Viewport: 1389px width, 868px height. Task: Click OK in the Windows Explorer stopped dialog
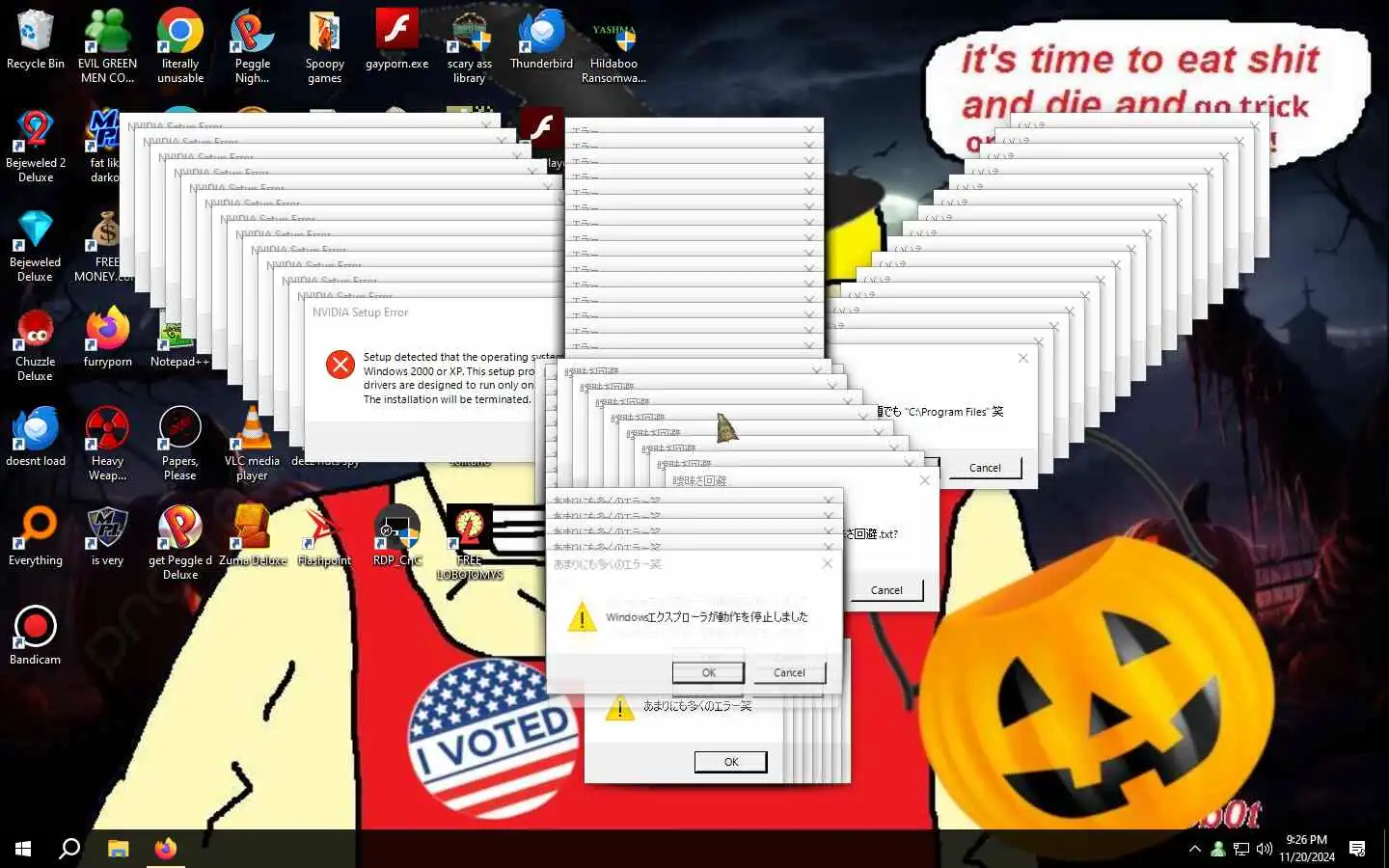point(708,673)
